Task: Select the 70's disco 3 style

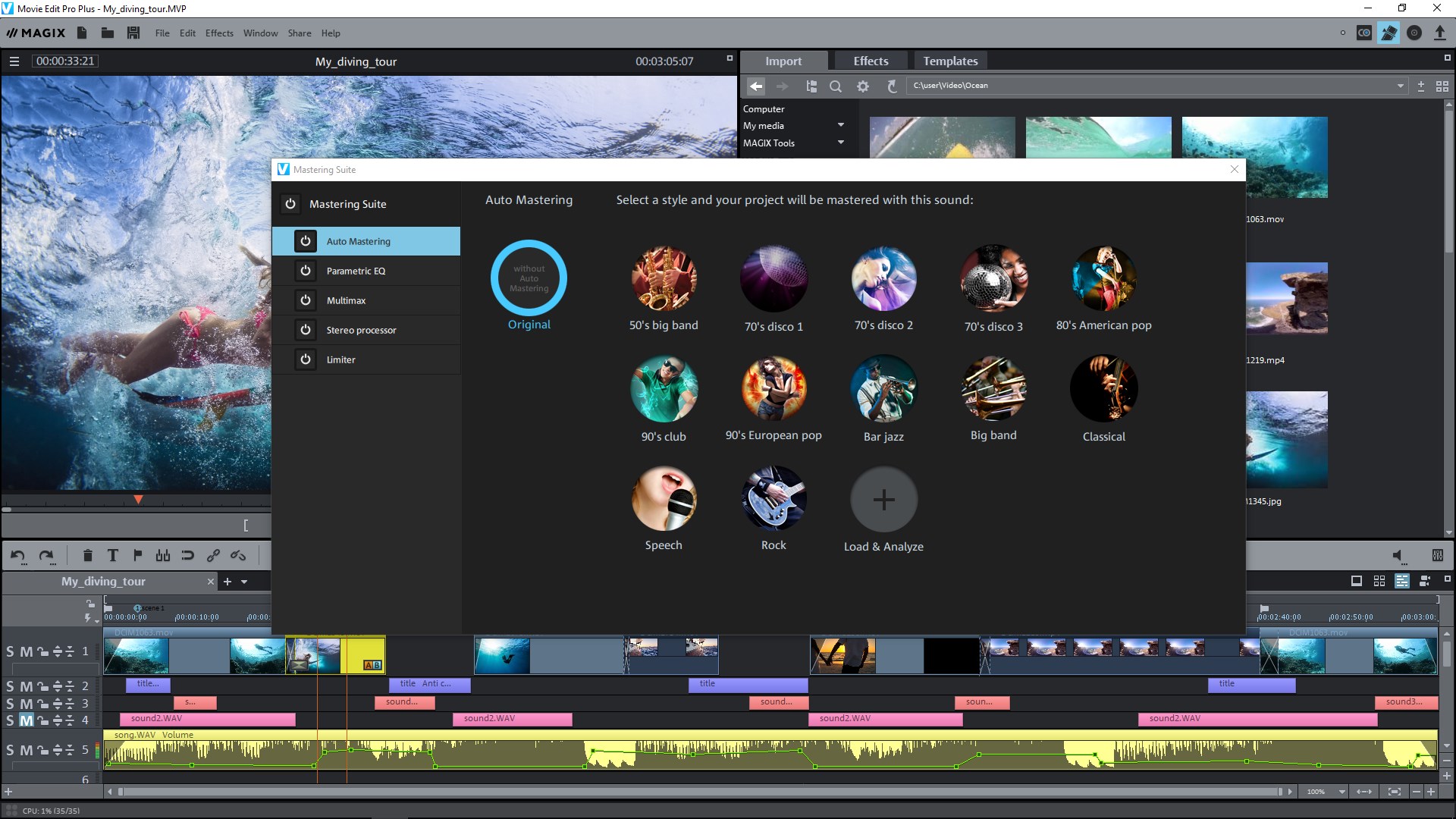Action: coord(993,278)
